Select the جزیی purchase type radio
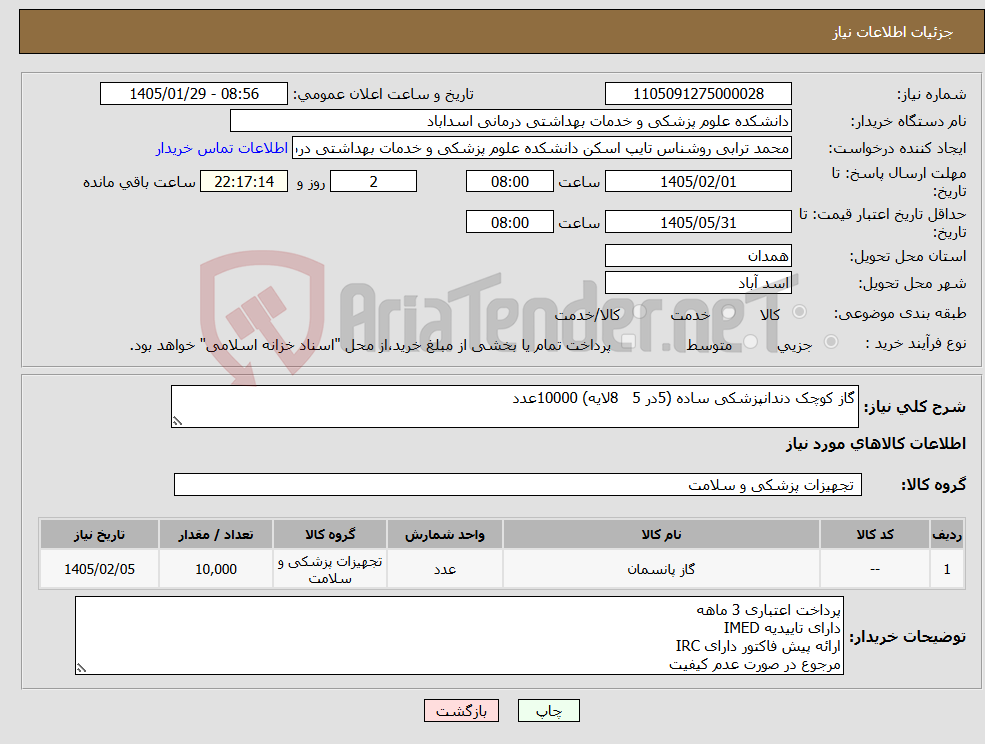The height and width of the screenshot is (744, 985). pos(830,342)
